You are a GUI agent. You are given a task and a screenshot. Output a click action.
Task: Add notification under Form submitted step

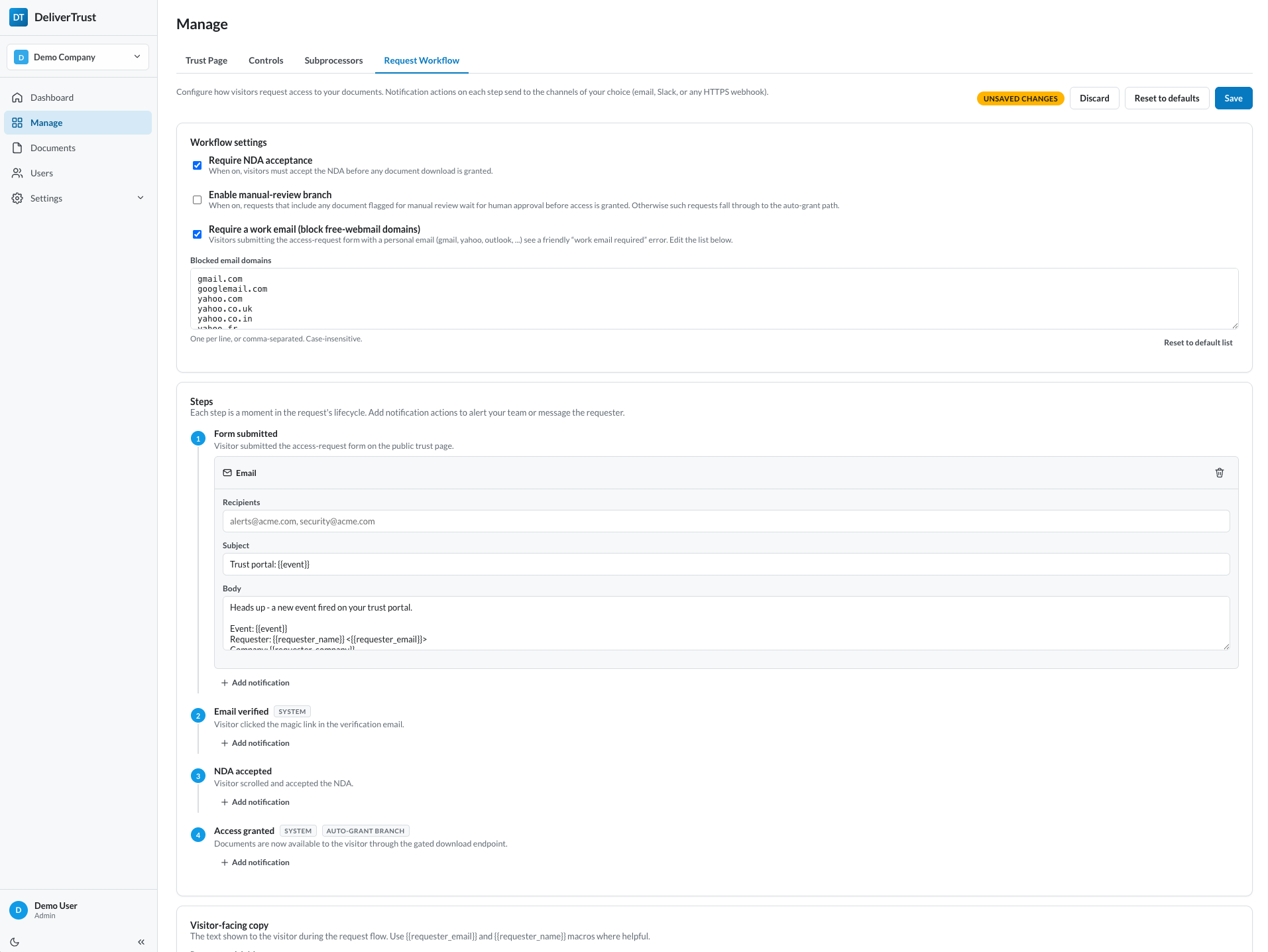coord(255,683)
